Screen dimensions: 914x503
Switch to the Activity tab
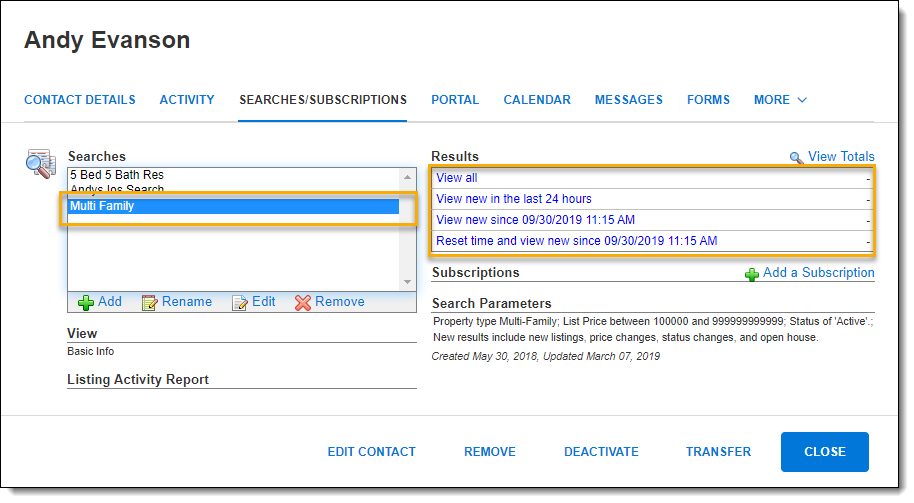pyautogui.click(x=187, y=100)
